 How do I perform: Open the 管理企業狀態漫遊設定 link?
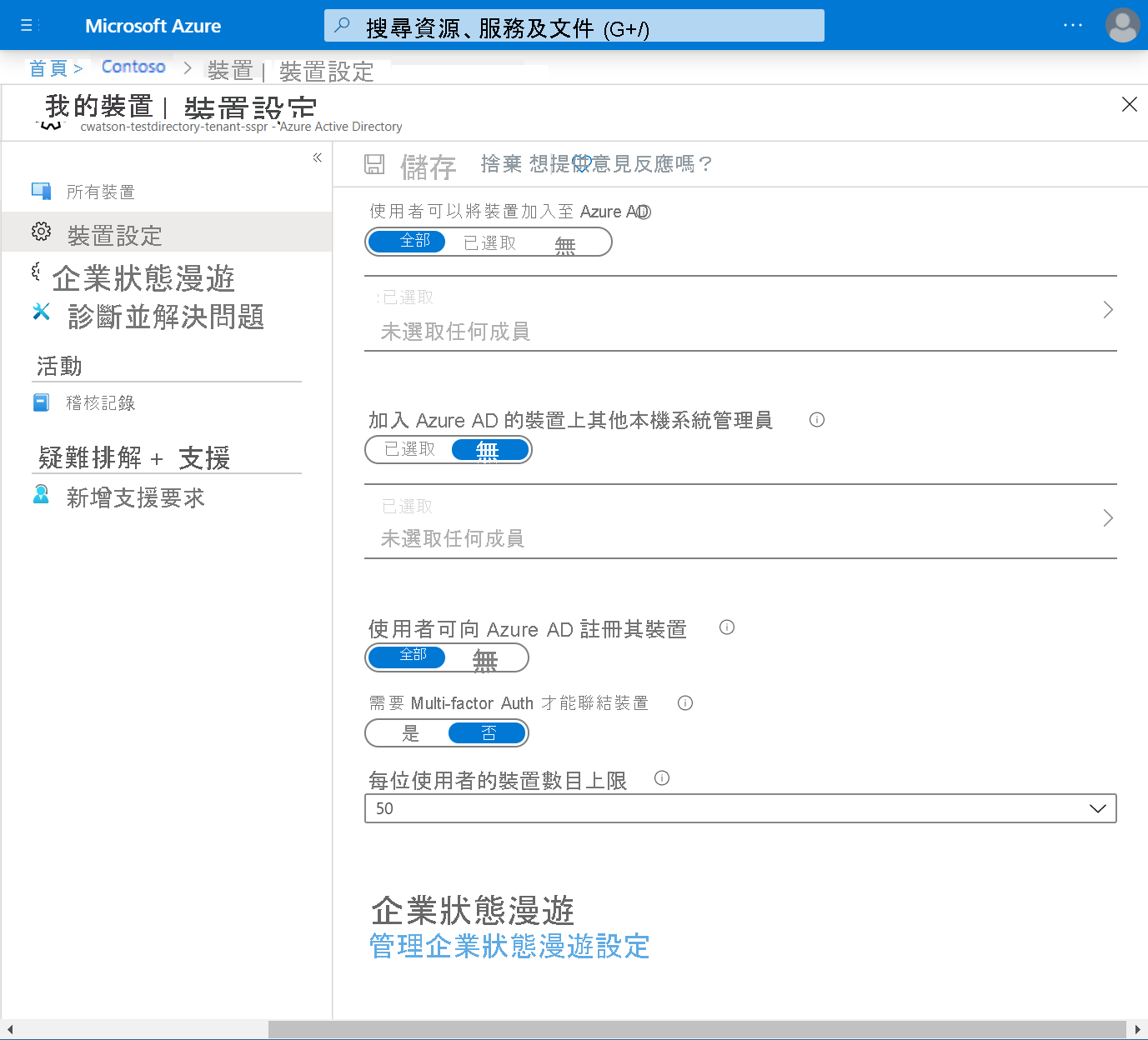[x=509, y=947]
